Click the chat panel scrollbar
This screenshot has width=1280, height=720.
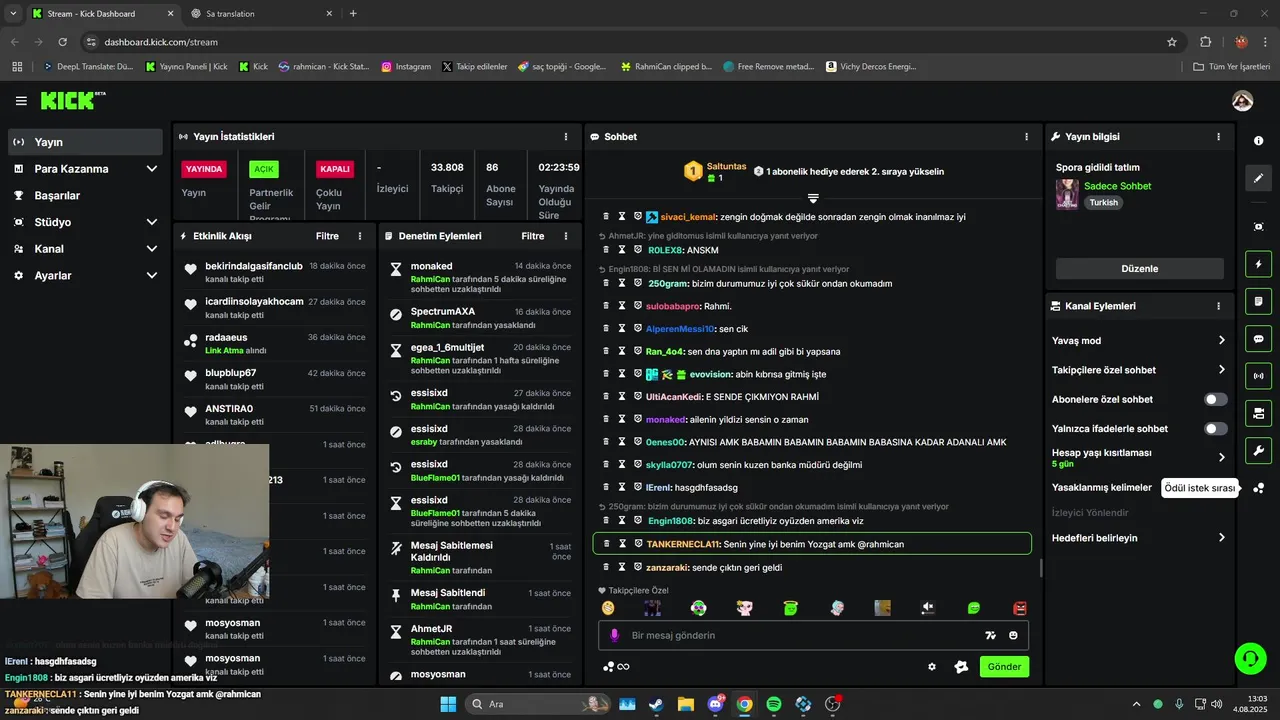coord(1041,568)
